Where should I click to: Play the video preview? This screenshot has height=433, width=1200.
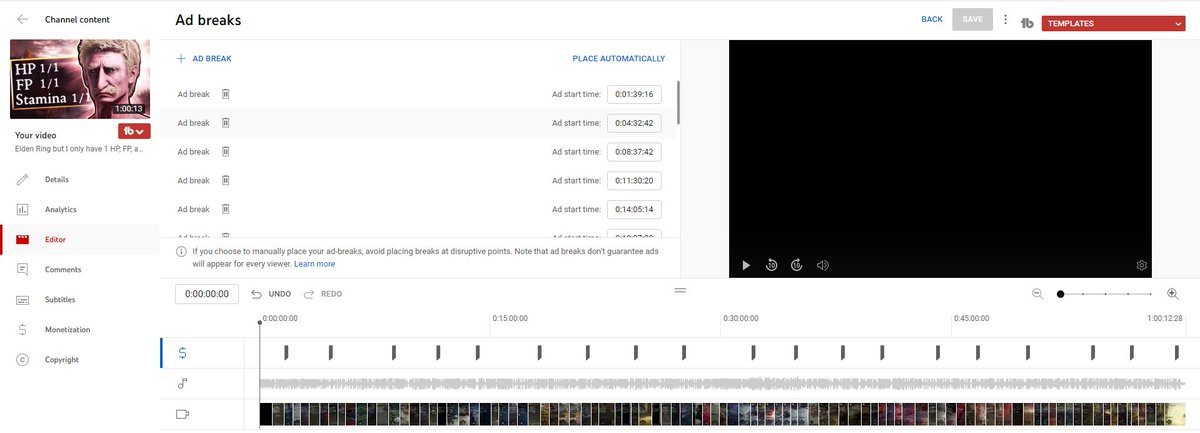pos(746,265)
